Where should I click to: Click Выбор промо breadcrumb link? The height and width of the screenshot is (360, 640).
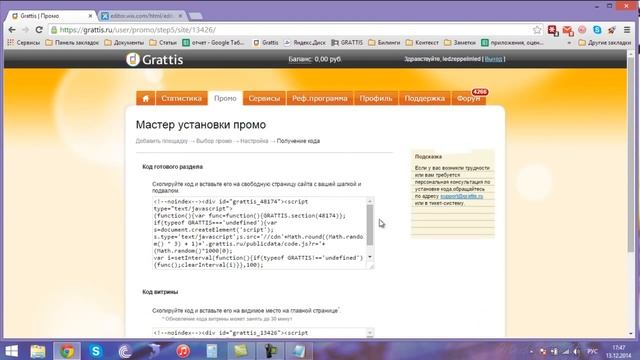[214, 141]
